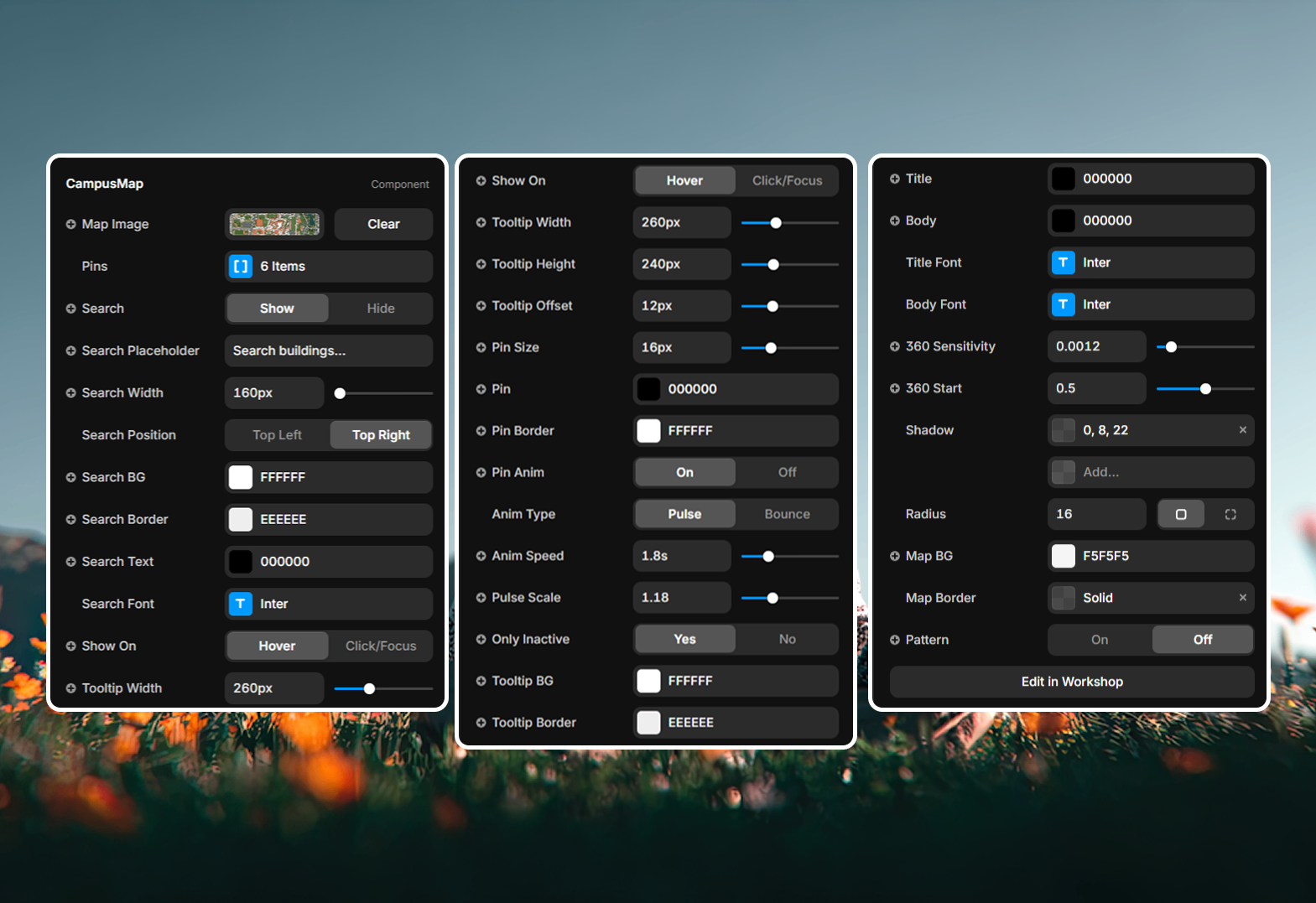Remove the Shadow value with its X icon
Screen dimensions: 1316x903
point(1242,430)
